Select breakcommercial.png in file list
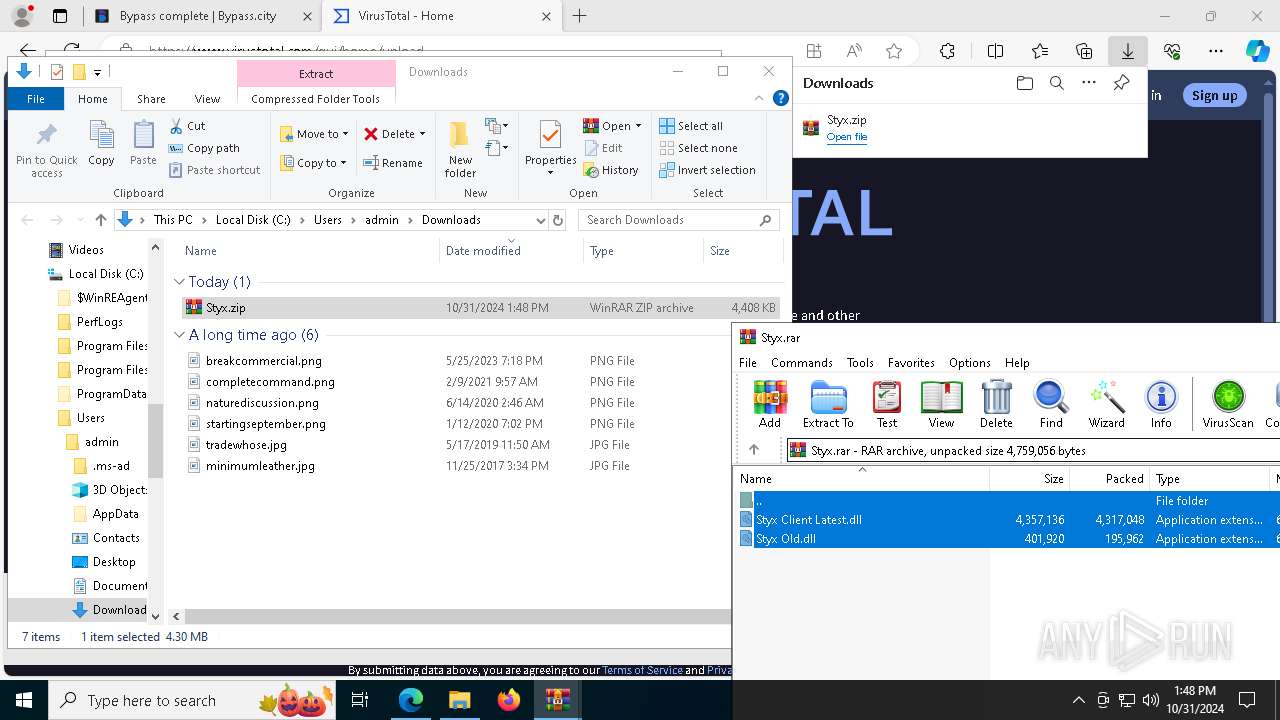Screen dimensions: 1280x720 click(263, 361)
